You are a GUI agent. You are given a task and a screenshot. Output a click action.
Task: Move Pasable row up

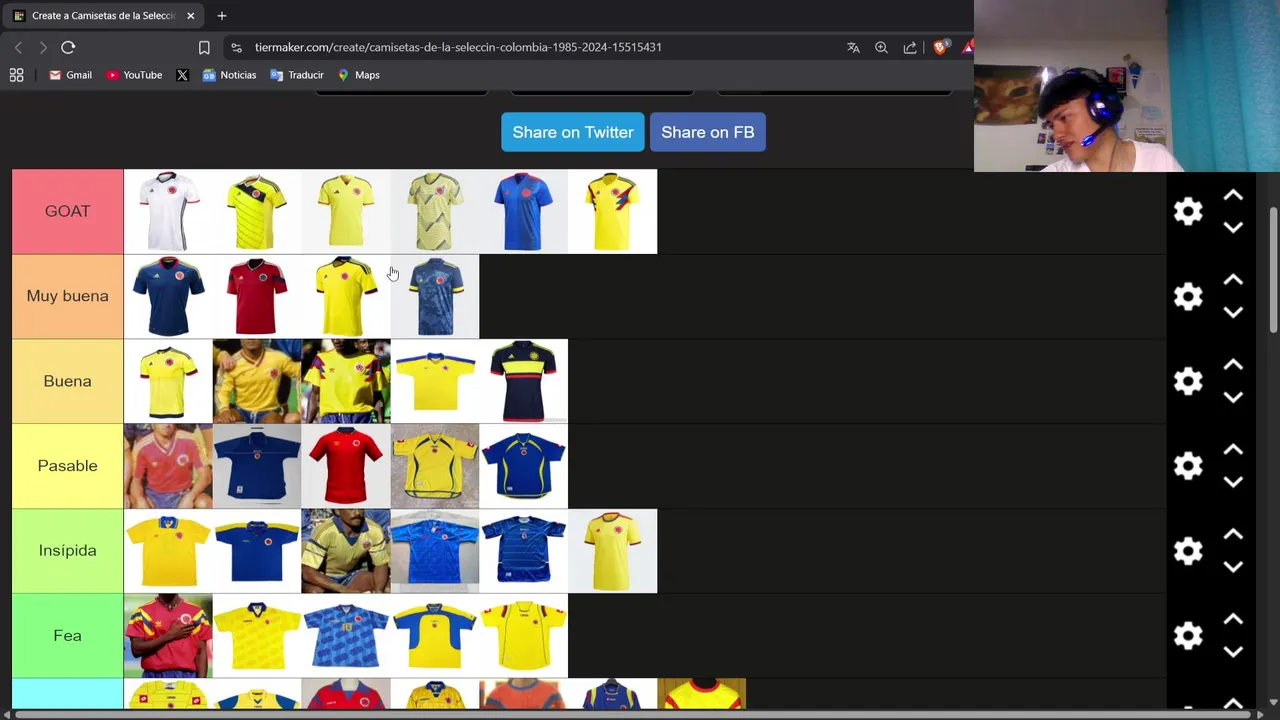pos(1233,451)
